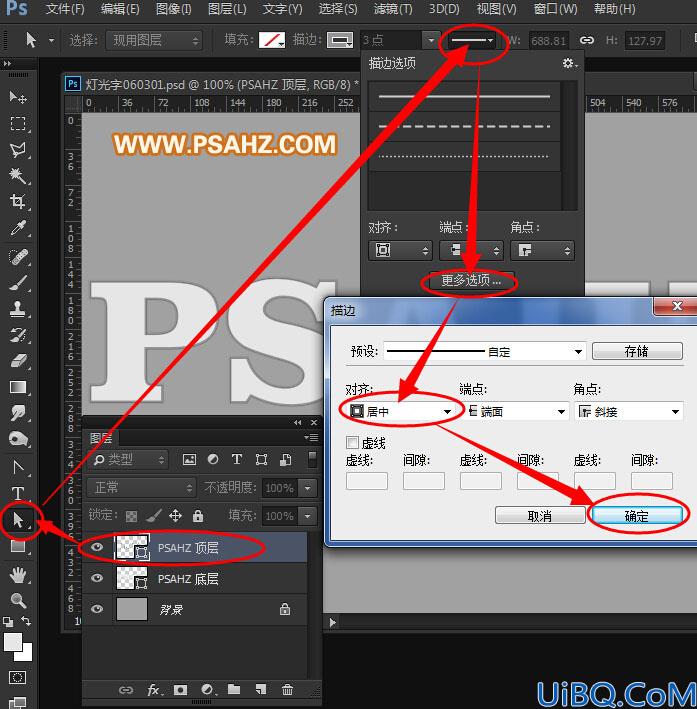Select the Magic Wand tool
The width and height of the screenshot is (697, 709).
pos(18,175)
